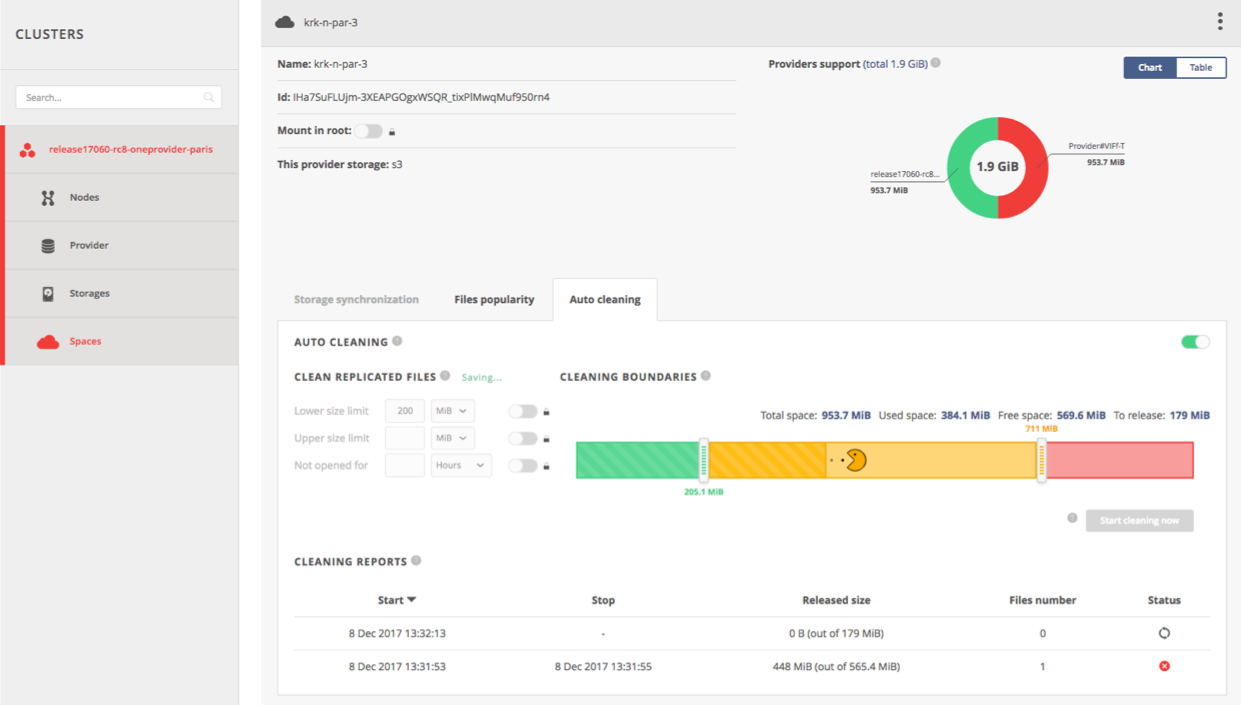Switch providers support view to Chart
Viewport: 1241px width, 705px height.
point(1150,67)
